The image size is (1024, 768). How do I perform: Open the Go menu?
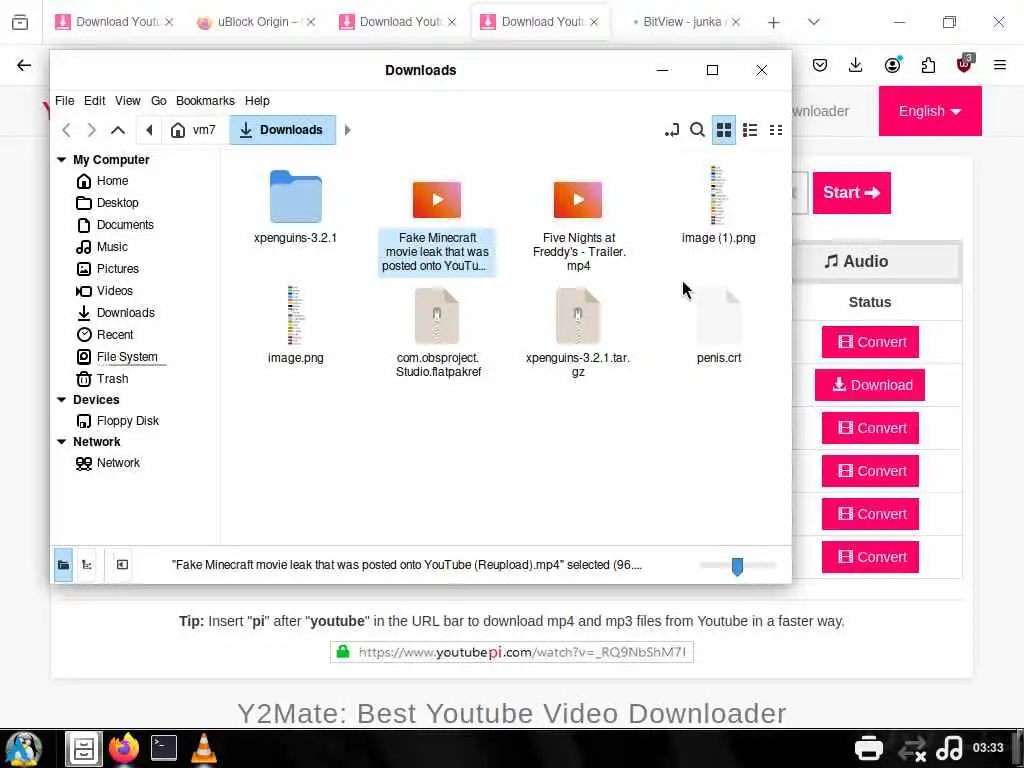pyautogui.click(x=159, y=101)
